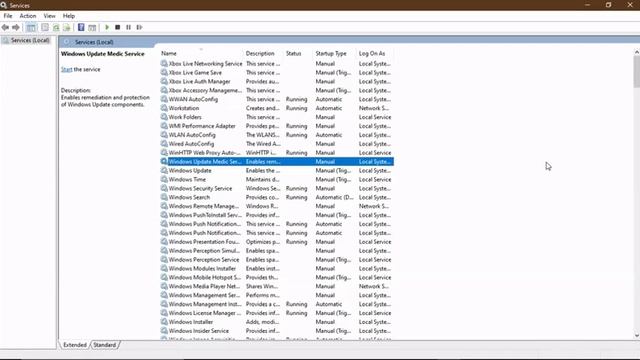
Task: Click gear icon for Windows Insider Service
Action: 164,331
